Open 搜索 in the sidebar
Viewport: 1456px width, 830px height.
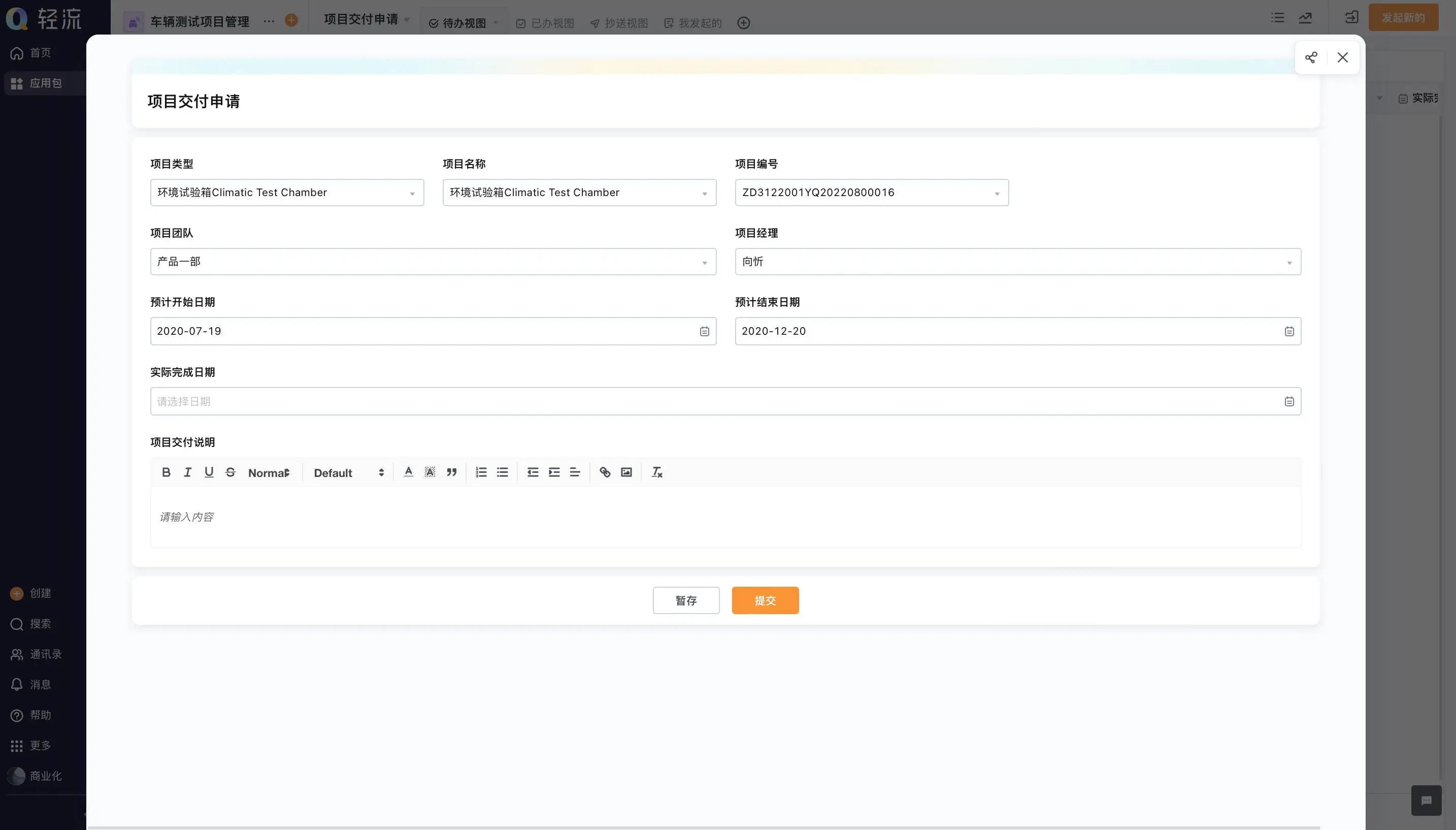[x=31, y=624]
